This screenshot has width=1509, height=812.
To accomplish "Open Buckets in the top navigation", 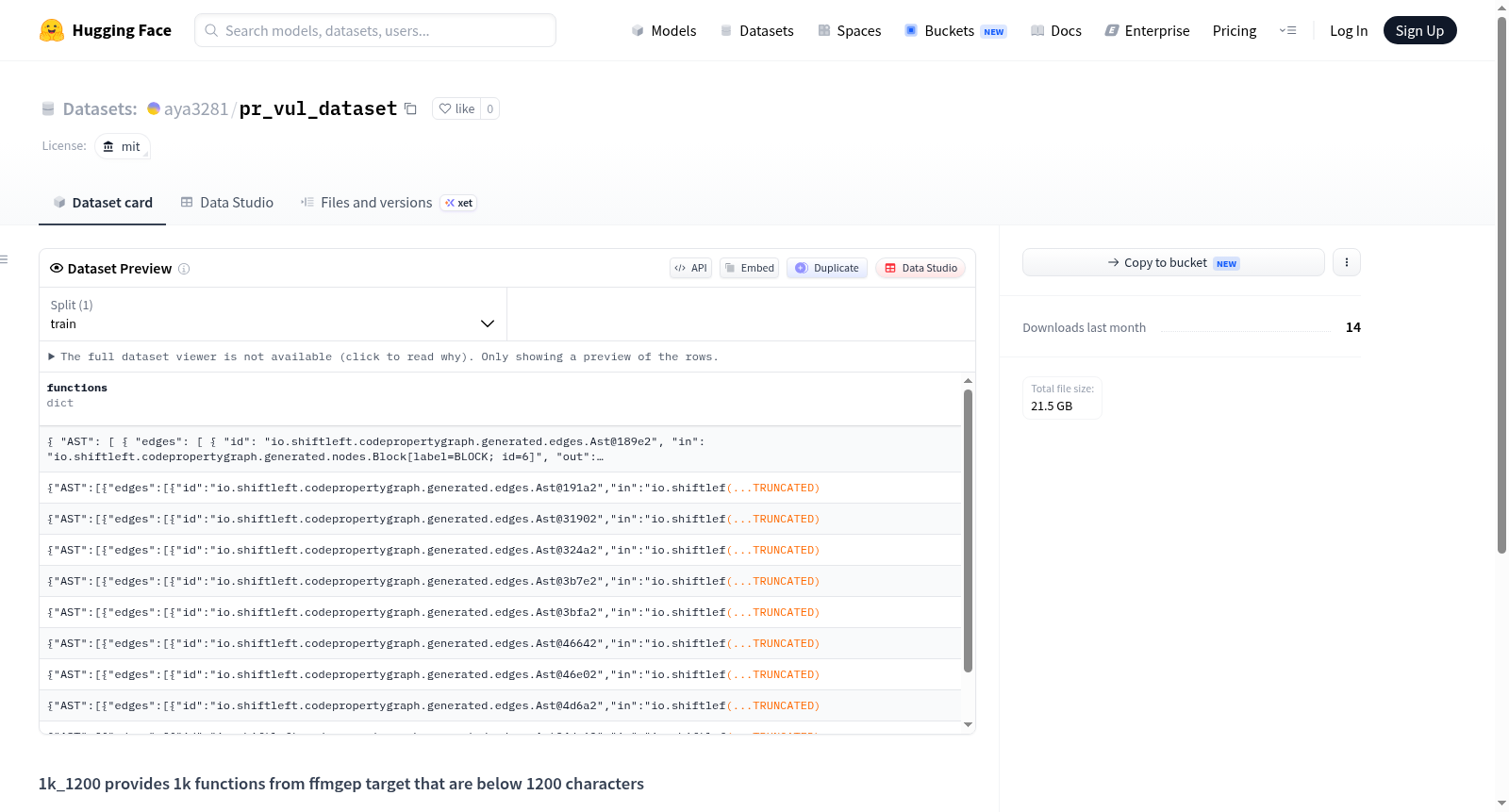I will [x=955, y=30].
